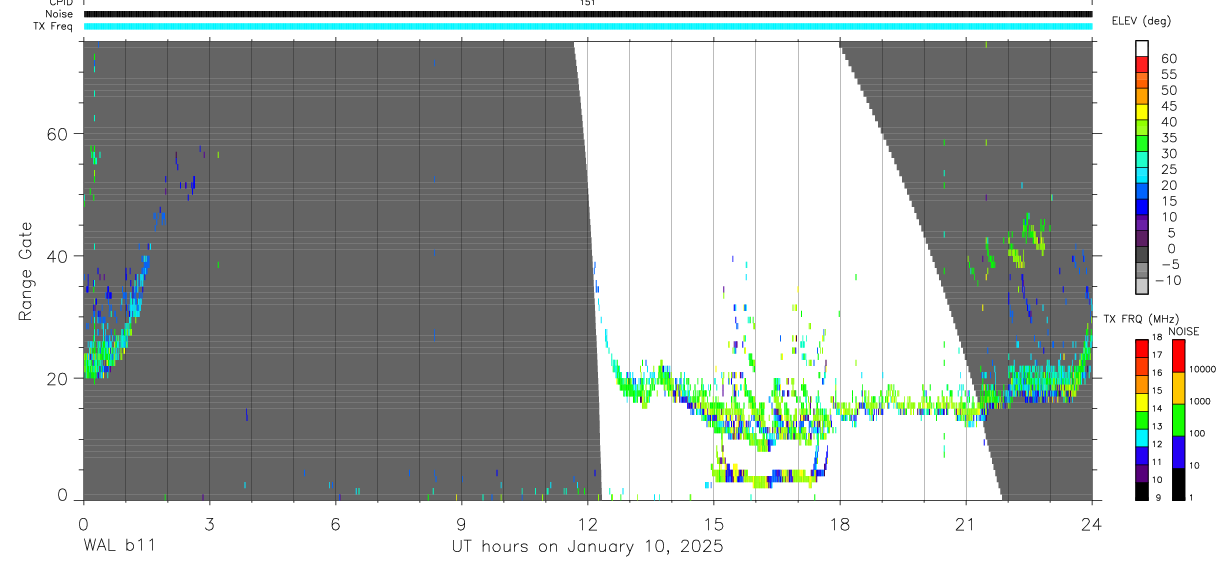The image size is (1228, 567).
Task: Click the x-axis tick label '12'
Action: (x=587, y=523)
